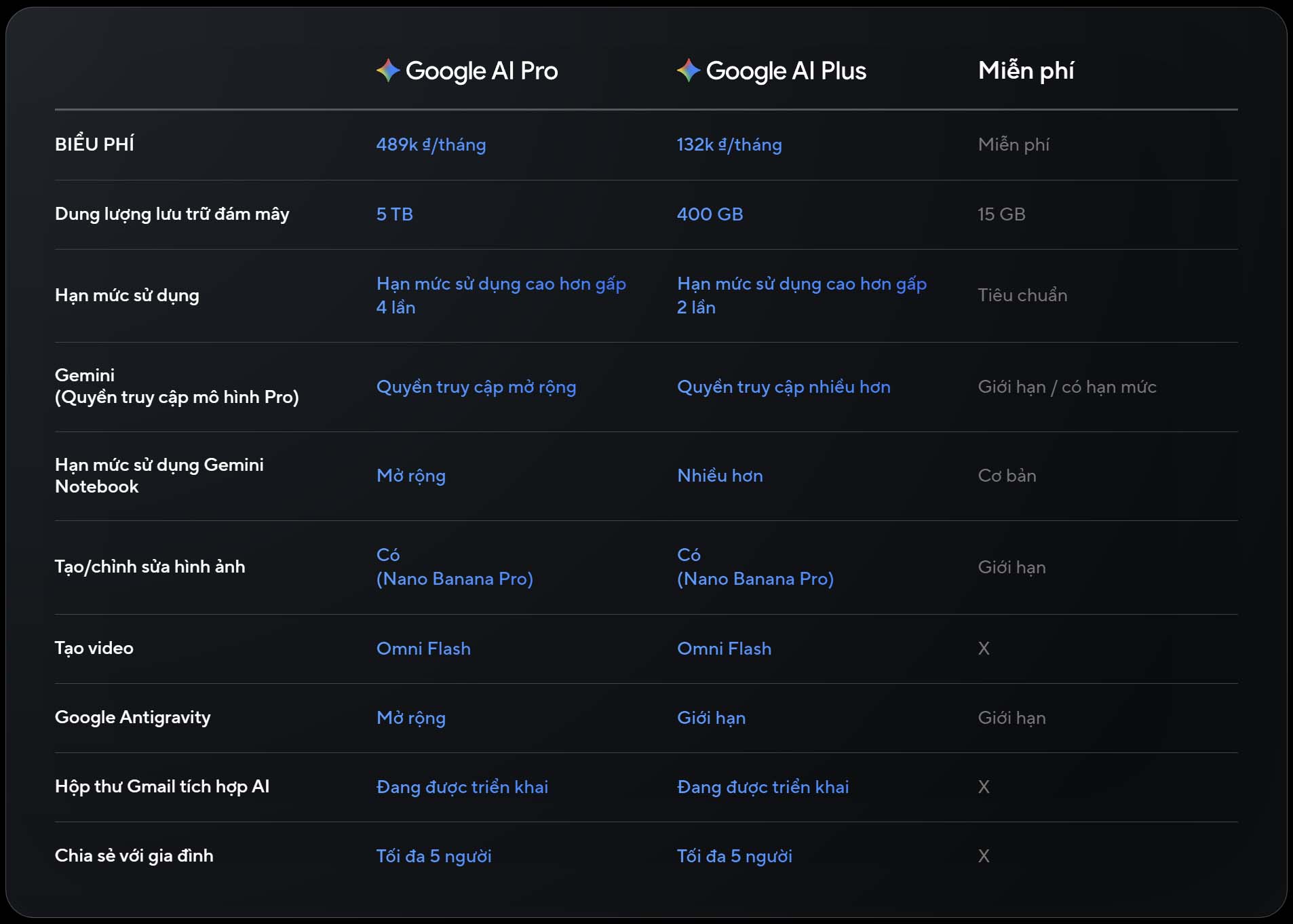Viewport: 1293px width, 924px height.
Task: Select 'Quyền truy cập nhiều hơn' cell
Action: point(784,387)
